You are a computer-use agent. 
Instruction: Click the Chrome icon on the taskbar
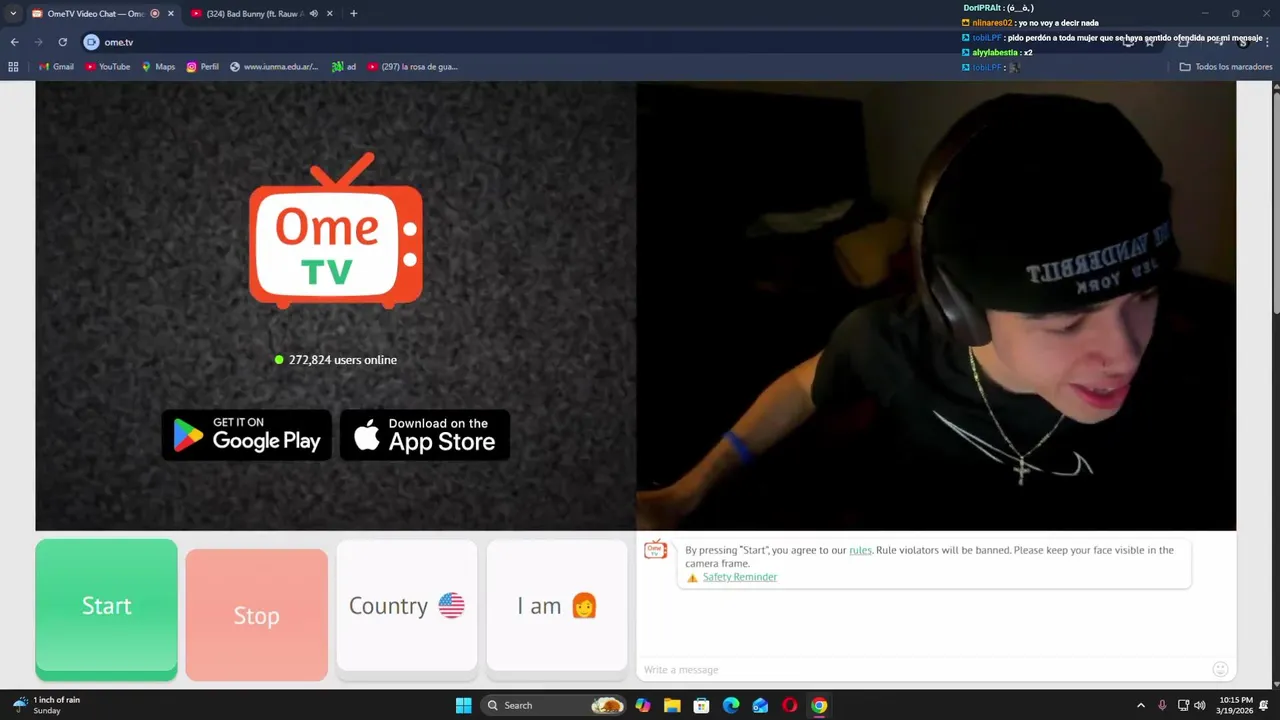(819, 705)
